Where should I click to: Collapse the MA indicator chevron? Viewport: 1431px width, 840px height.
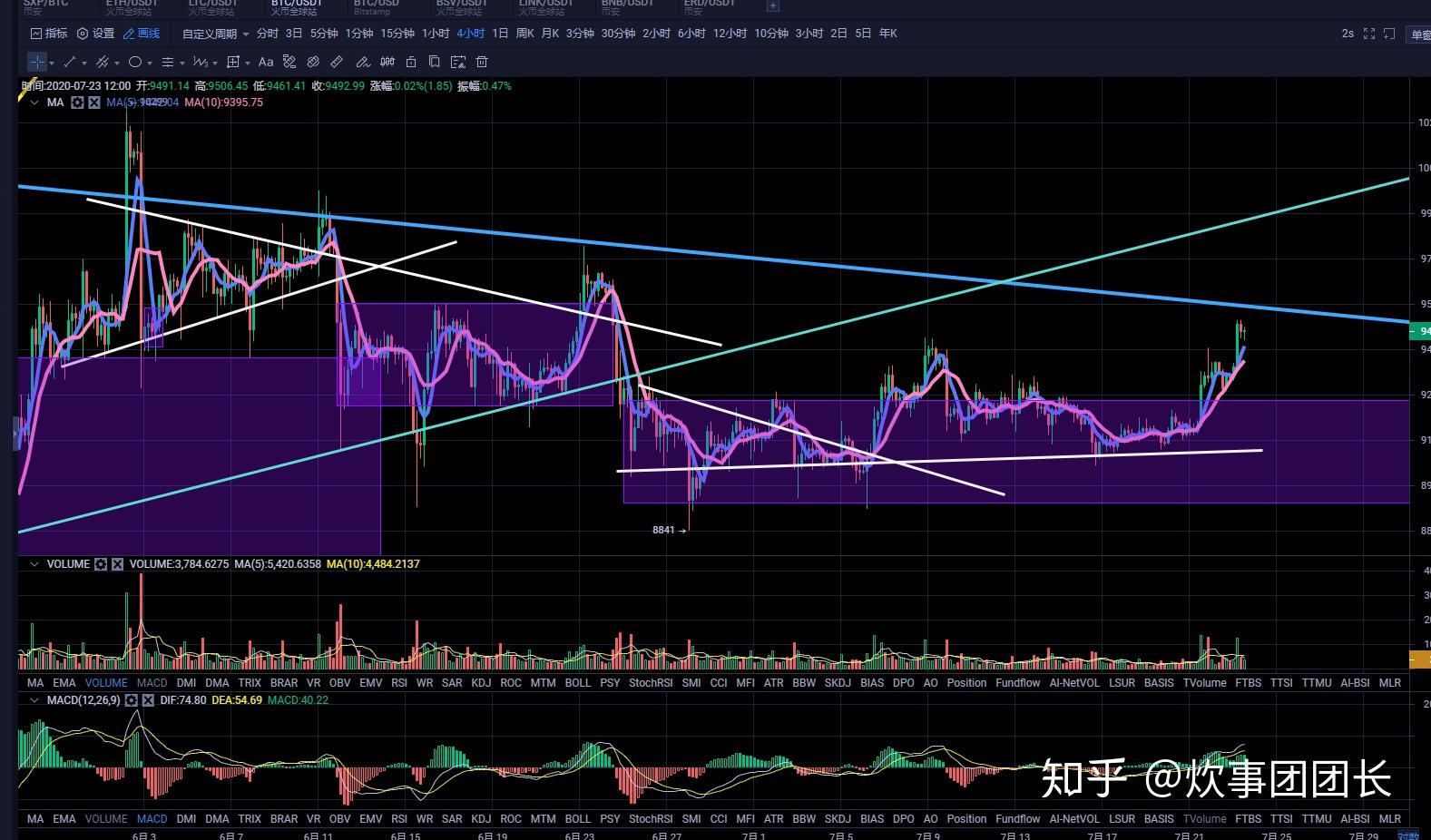tap(35, 103)
